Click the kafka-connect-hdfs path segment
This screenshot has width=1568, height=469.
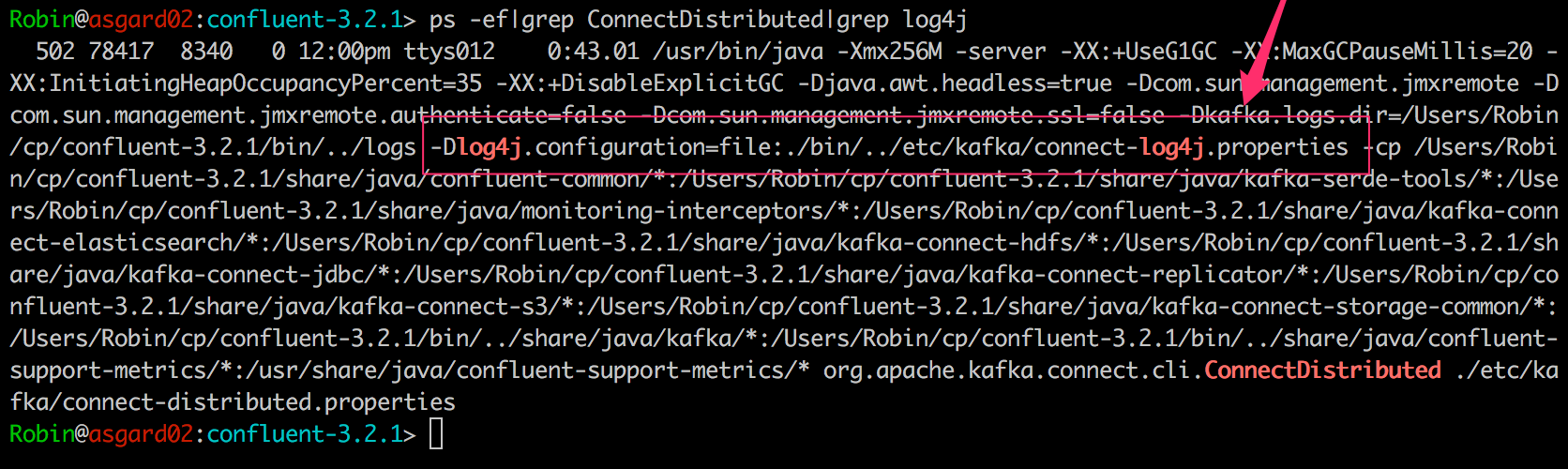coord(955,243)
